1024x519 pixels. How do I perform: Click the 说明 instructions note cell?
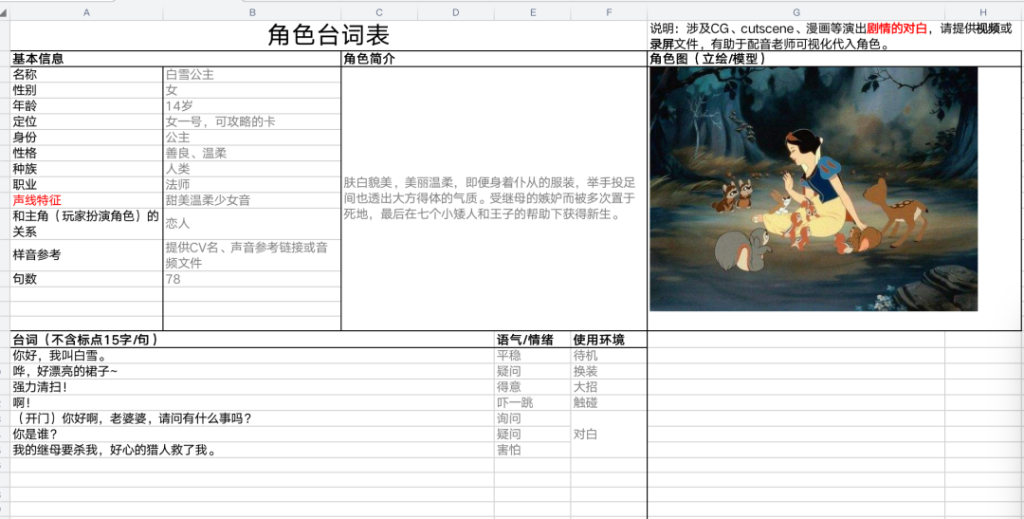point(834,36)
